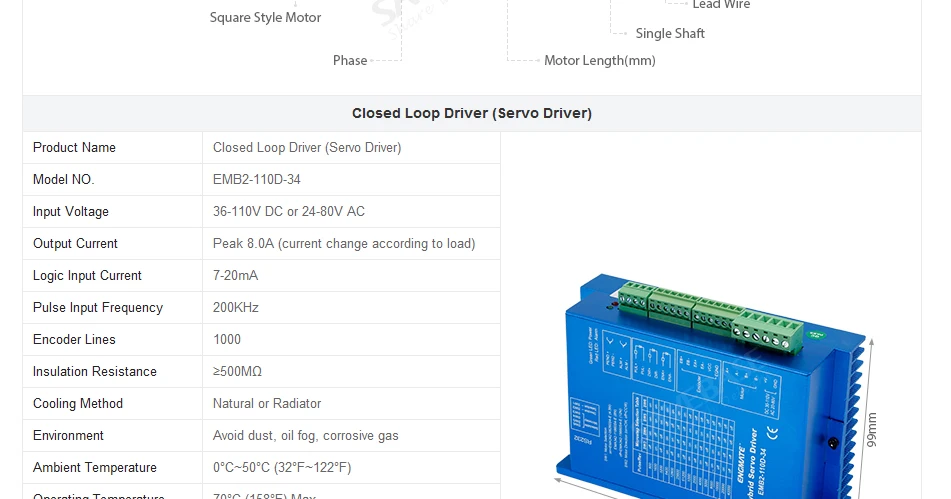Click the blue servo driver product image
Screen dimensions: 951x499
(711, 388)
